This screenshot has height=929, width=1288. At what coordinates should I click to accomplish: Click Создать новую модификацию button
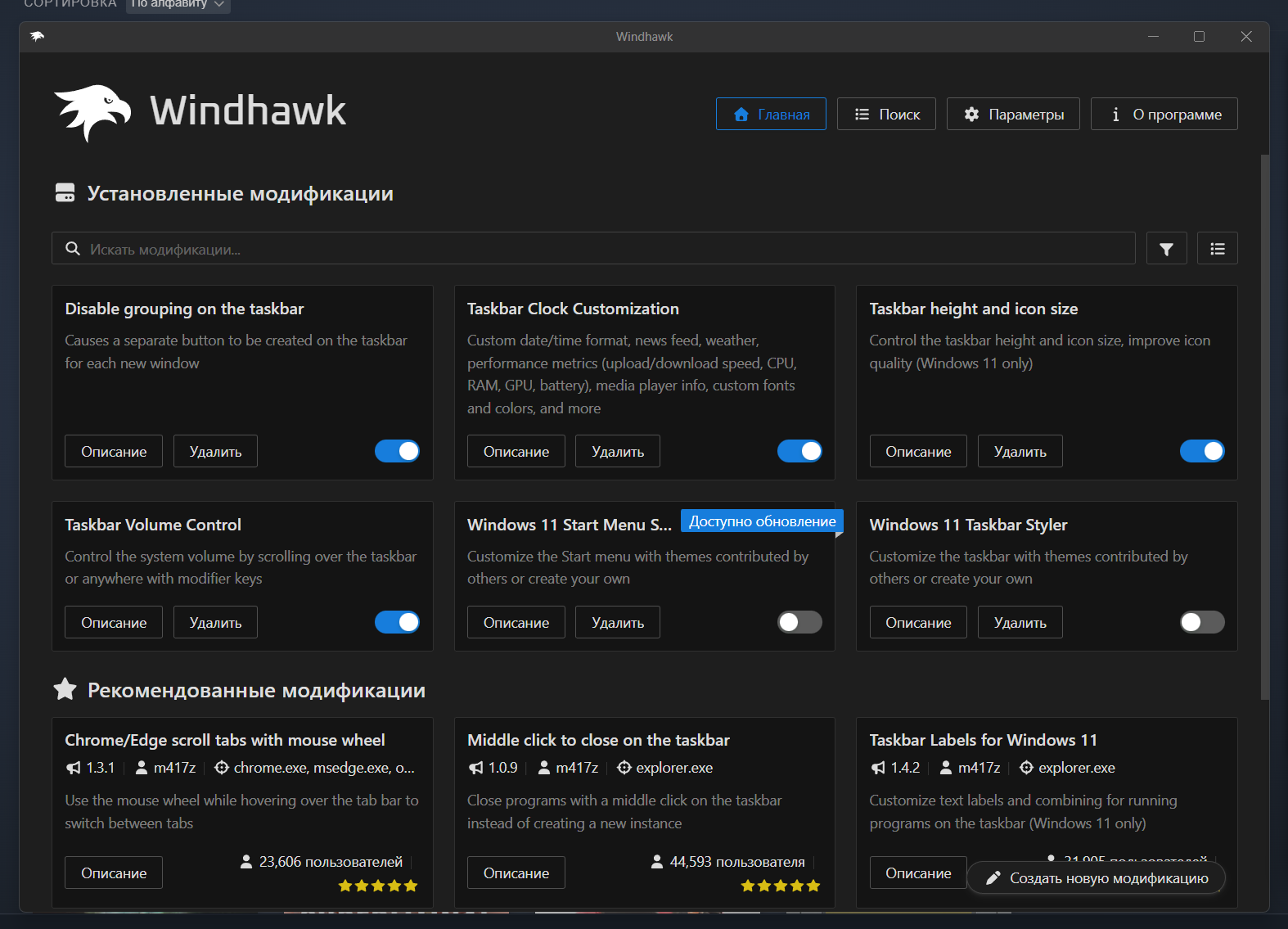pyautogui.click(x=1097, y=878)
